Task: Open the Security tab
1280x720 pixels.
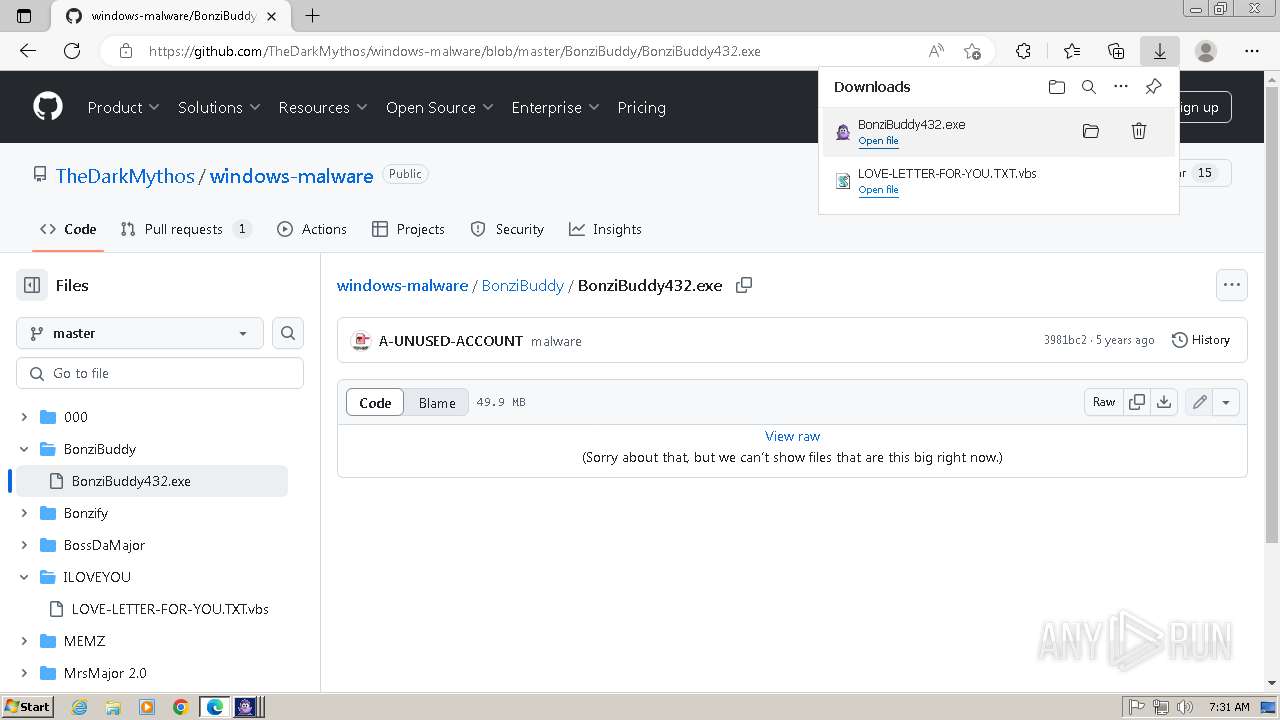Action: pos(507,229)
